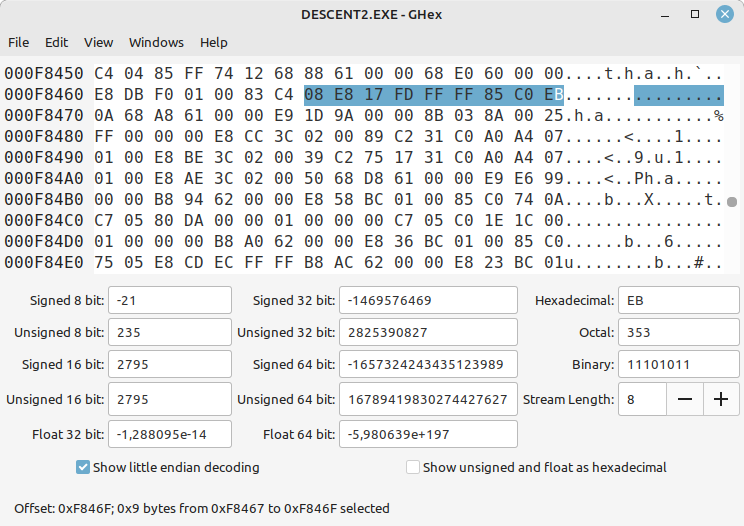Click the Unsigned 16 bit field
This screenshot has width=744, height=526.
click(x=170, y=399)
